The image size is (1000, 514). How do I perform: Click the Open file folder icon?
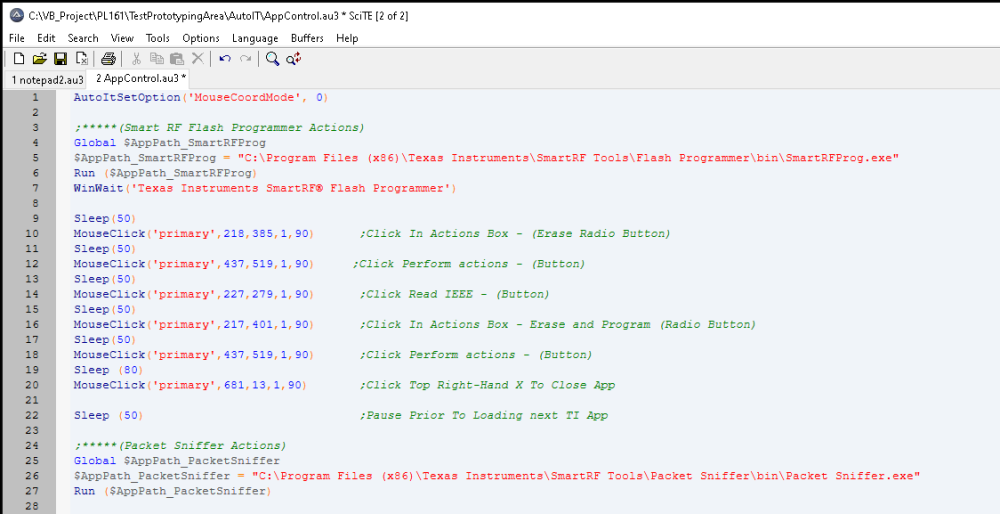point(40,59)
